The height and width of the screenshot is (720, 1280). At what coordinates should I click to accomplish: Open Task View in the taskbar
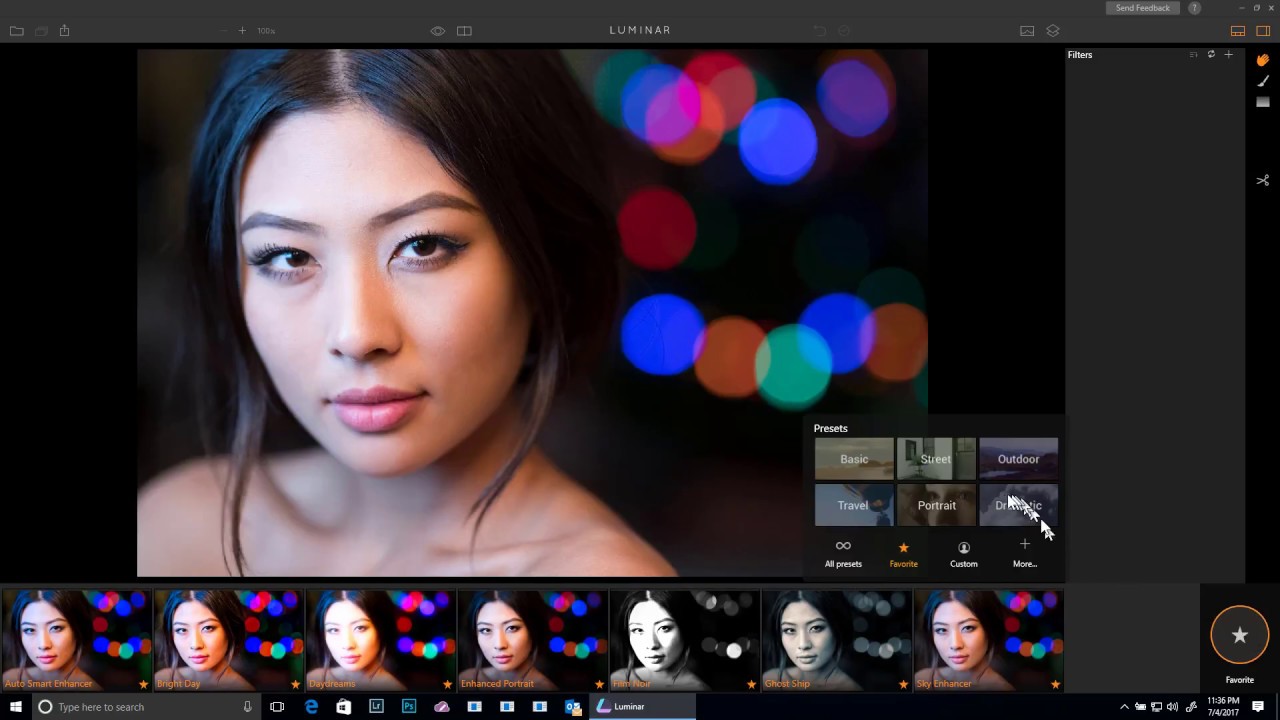tap(277, 707)
